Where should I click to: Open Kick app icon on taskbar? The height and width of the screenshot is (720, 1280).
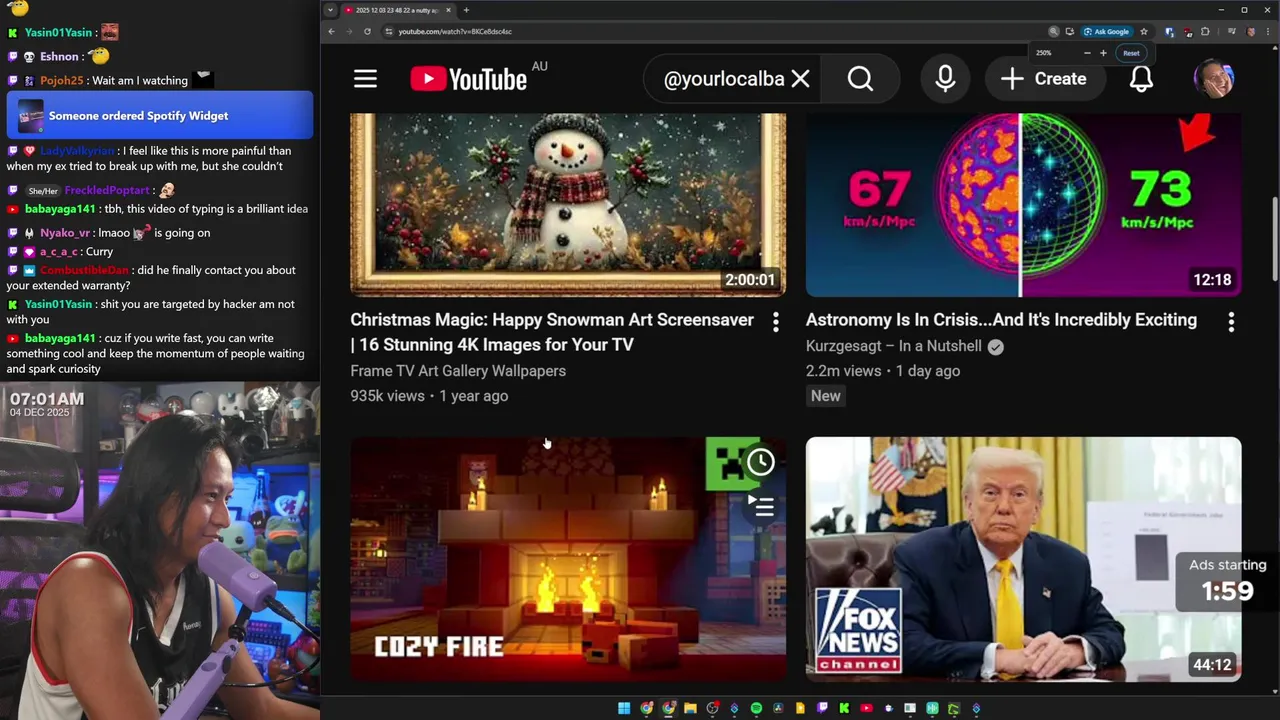tap(844, 708)
